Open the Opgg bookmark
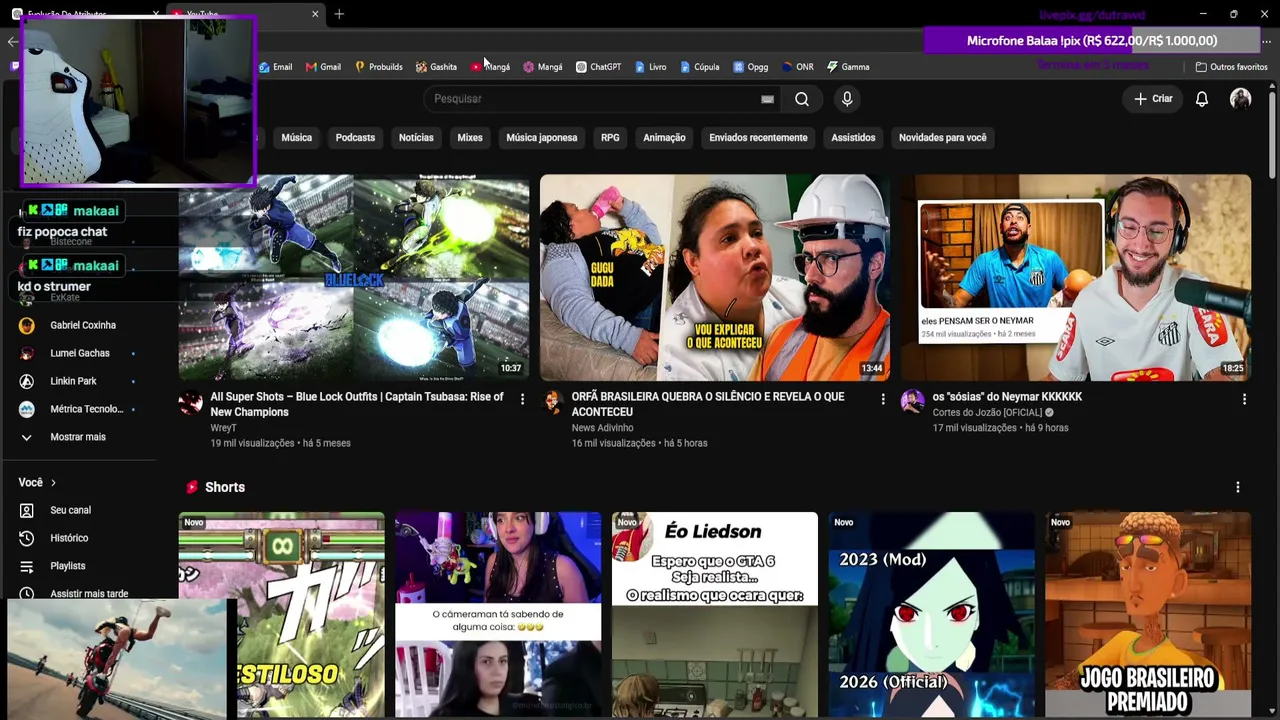 click(x=750, y=67)
